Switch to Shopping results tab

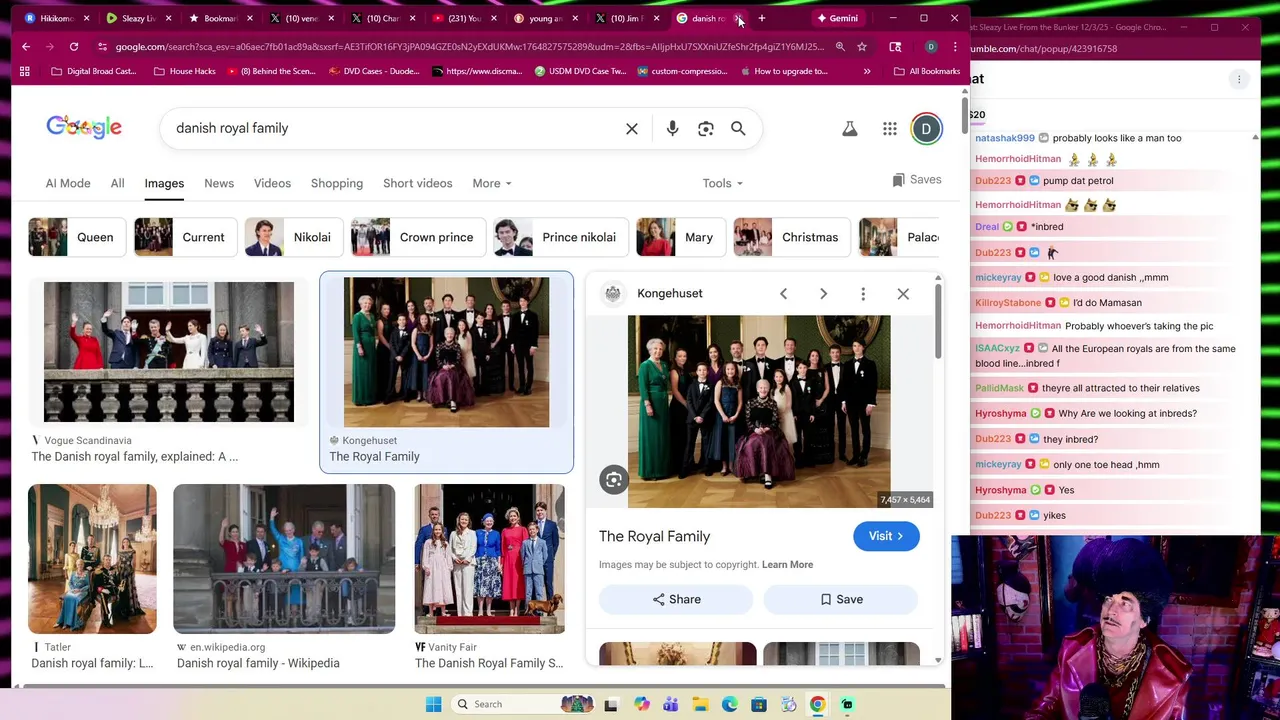pyautogui.click(x=337, y=183)
